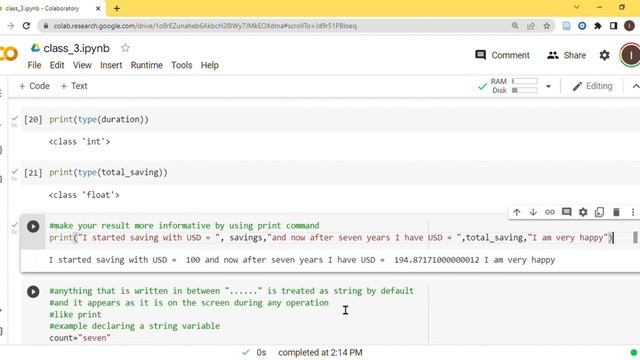Add a new Code cell
Screen dimensions: 640x360
coord(34,86)
